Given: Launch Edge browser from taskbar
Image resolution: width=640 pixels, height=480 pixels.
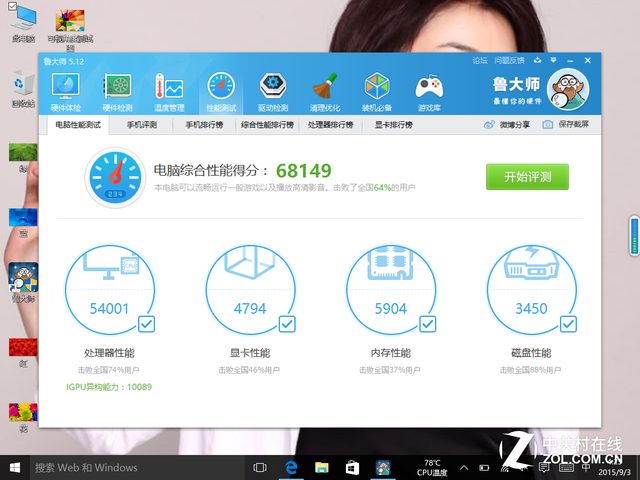Looking at the screenshot, I should [x=291, y=468].
